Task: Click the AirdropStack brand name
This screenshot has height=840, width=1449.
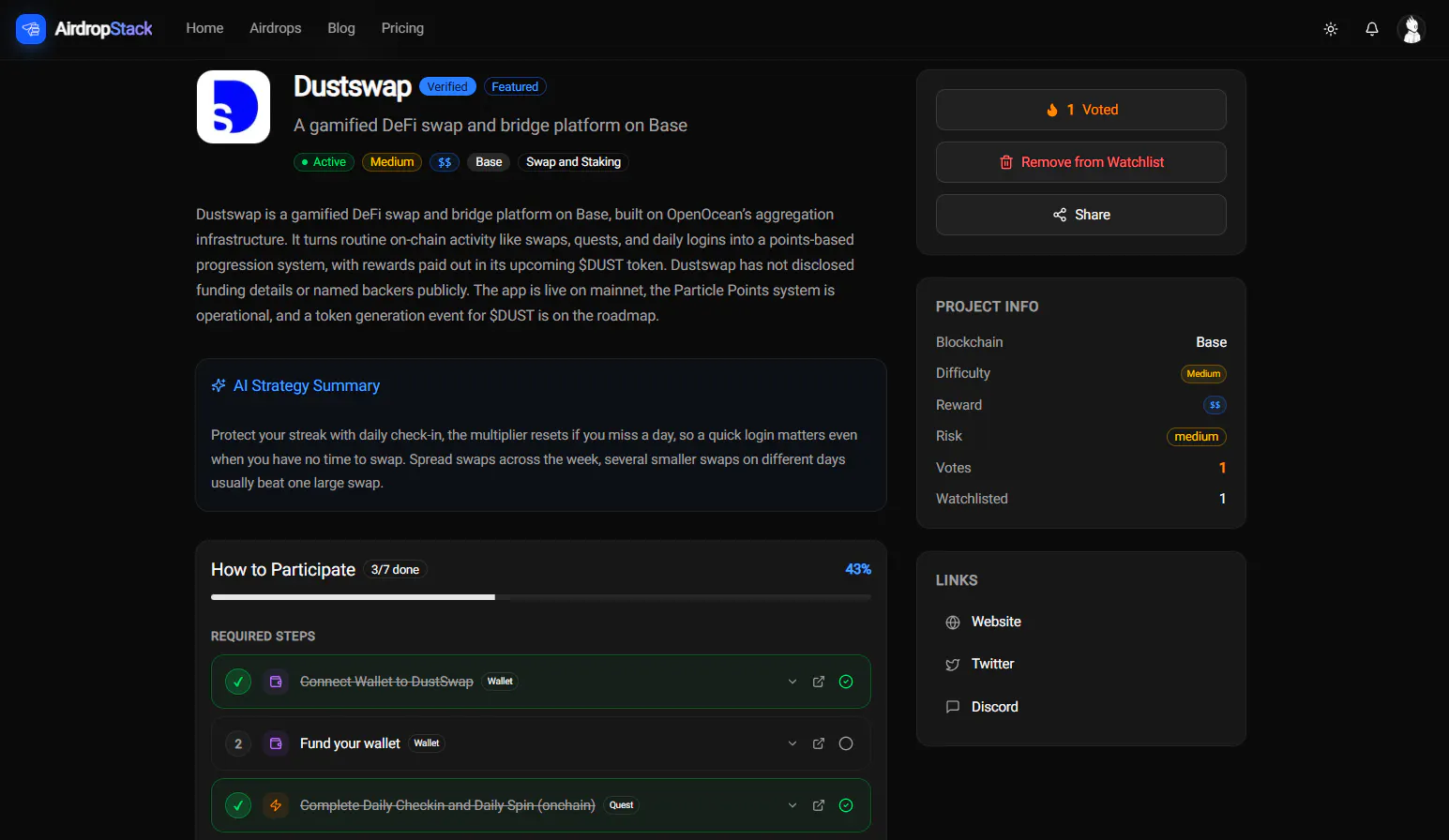Action: 103,29
